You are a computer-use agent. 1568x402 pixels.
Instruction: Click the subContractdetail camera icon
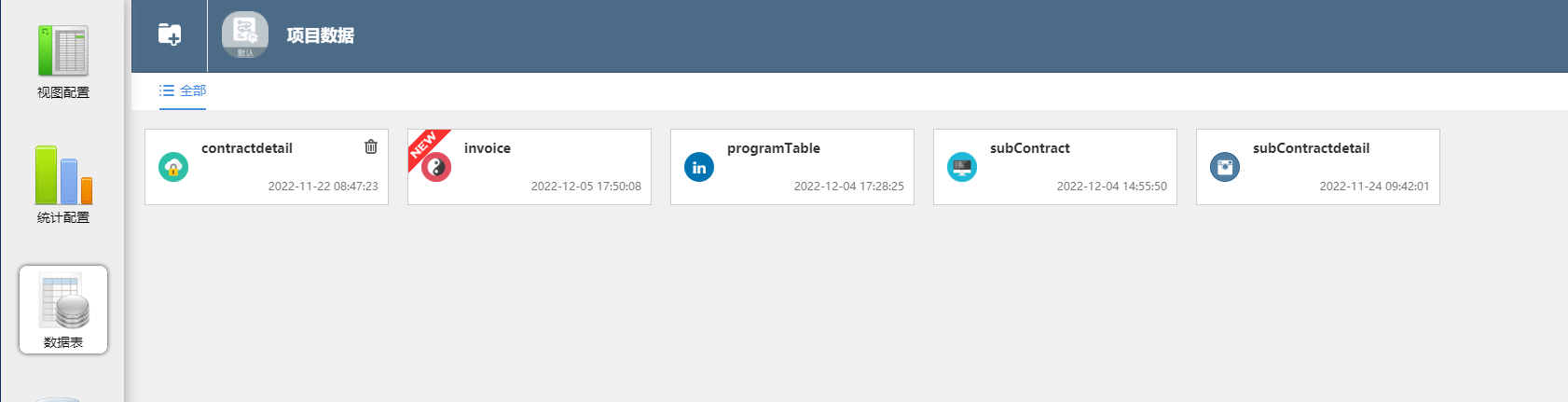(1225, 167)
